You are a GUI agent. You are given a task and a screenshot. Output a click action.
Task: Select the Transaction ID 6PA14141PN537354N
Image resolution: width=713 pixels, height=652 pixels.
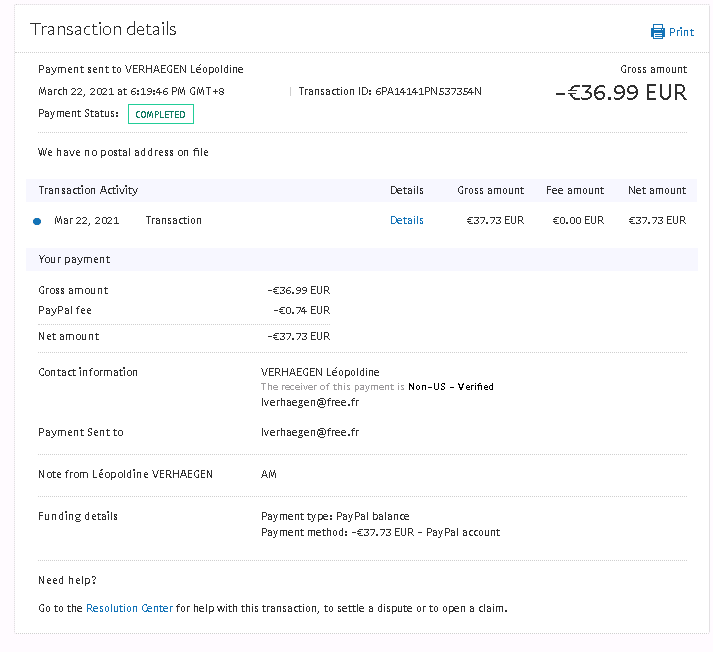point(428,92)
